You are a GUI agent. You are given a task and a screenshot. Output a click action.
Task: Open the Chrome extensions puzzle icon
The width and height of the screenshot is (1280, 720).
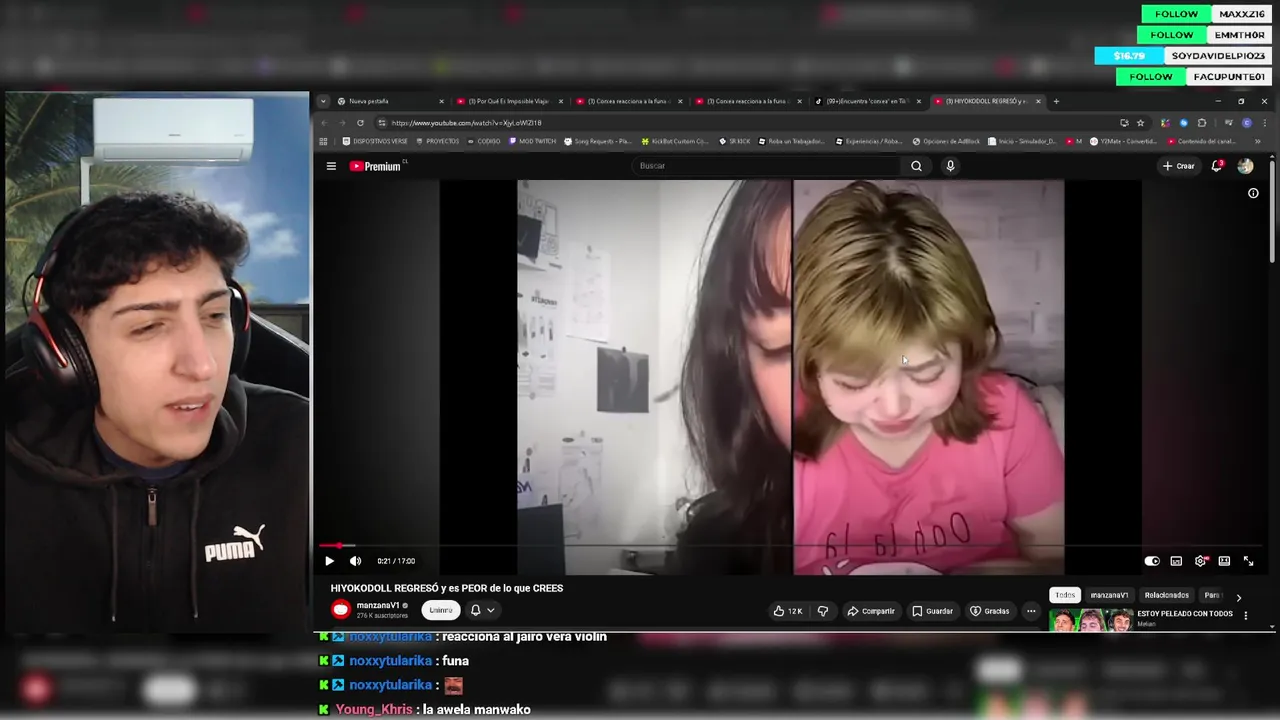(x=1202, y=123)
